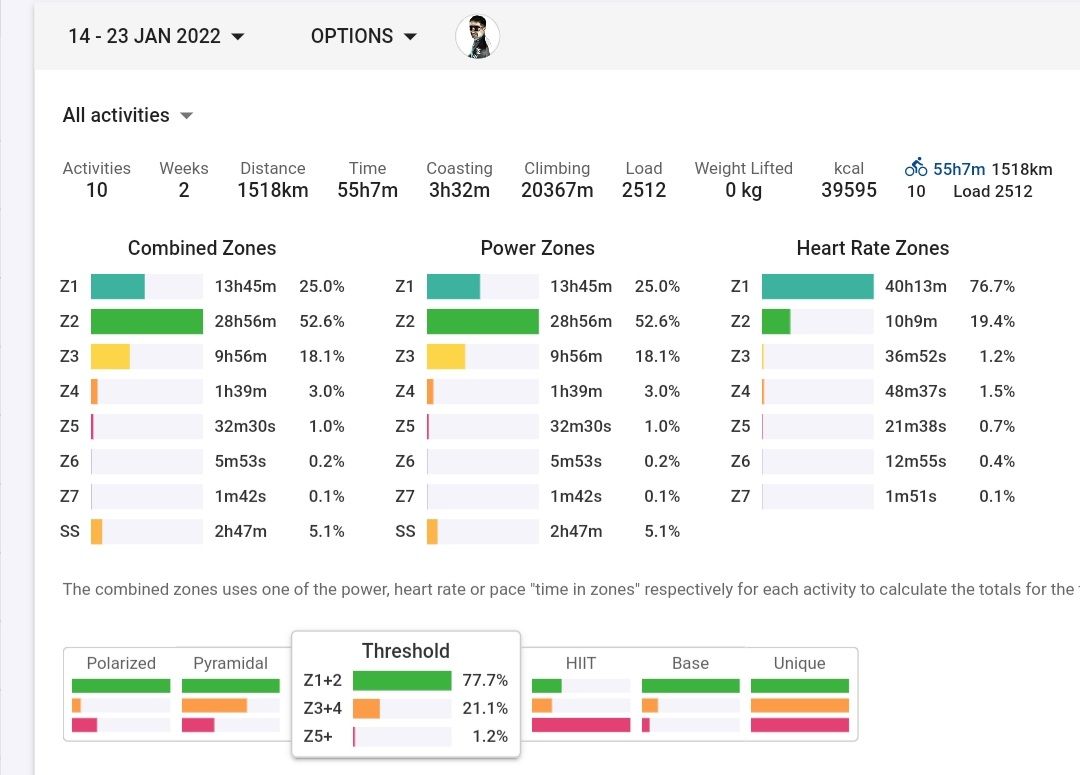Open the user profile avatar
This screenshot has width=1080, height=775.
click(x=477, y=37)
